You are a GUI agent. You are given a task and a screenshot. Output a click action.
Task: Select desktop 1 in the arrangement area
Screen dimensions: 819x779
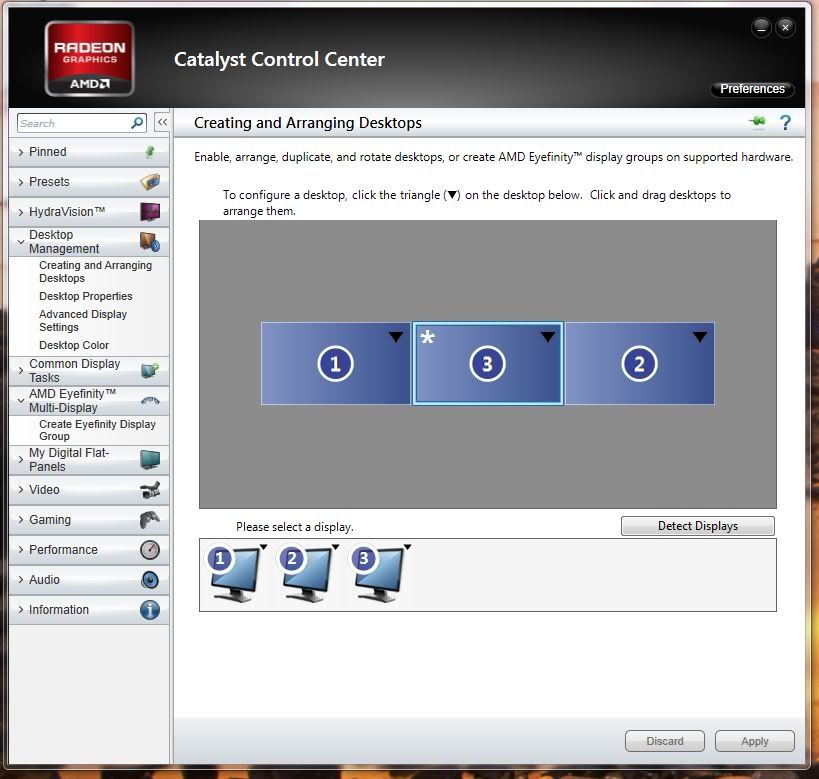336,364
